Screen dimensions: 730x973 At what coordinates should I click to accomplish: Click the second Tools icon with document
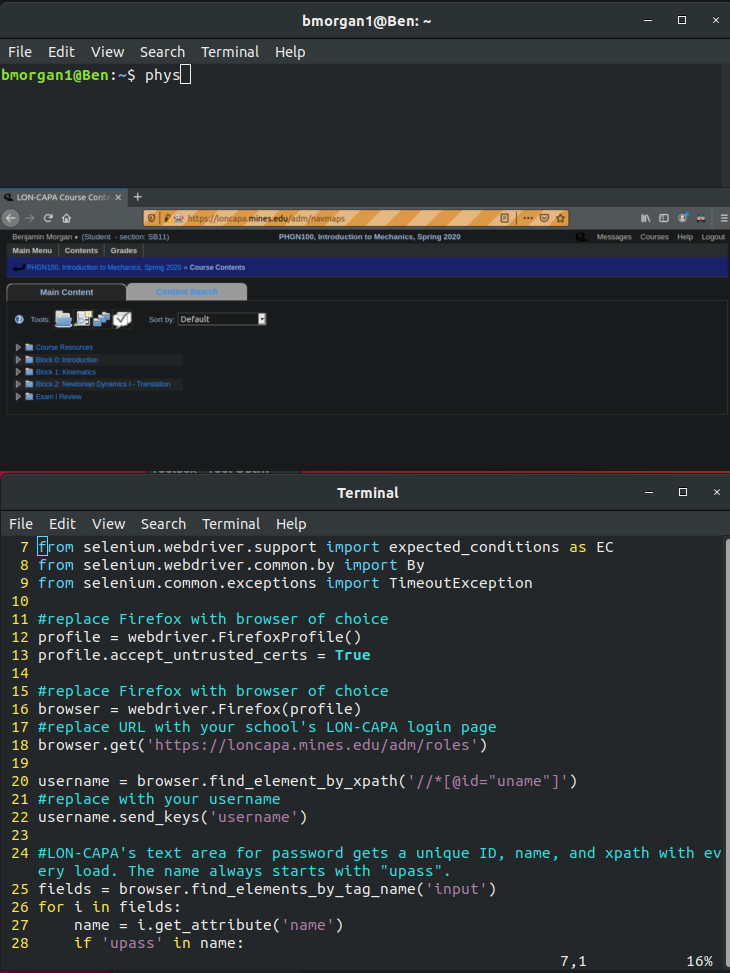(83, 318)
